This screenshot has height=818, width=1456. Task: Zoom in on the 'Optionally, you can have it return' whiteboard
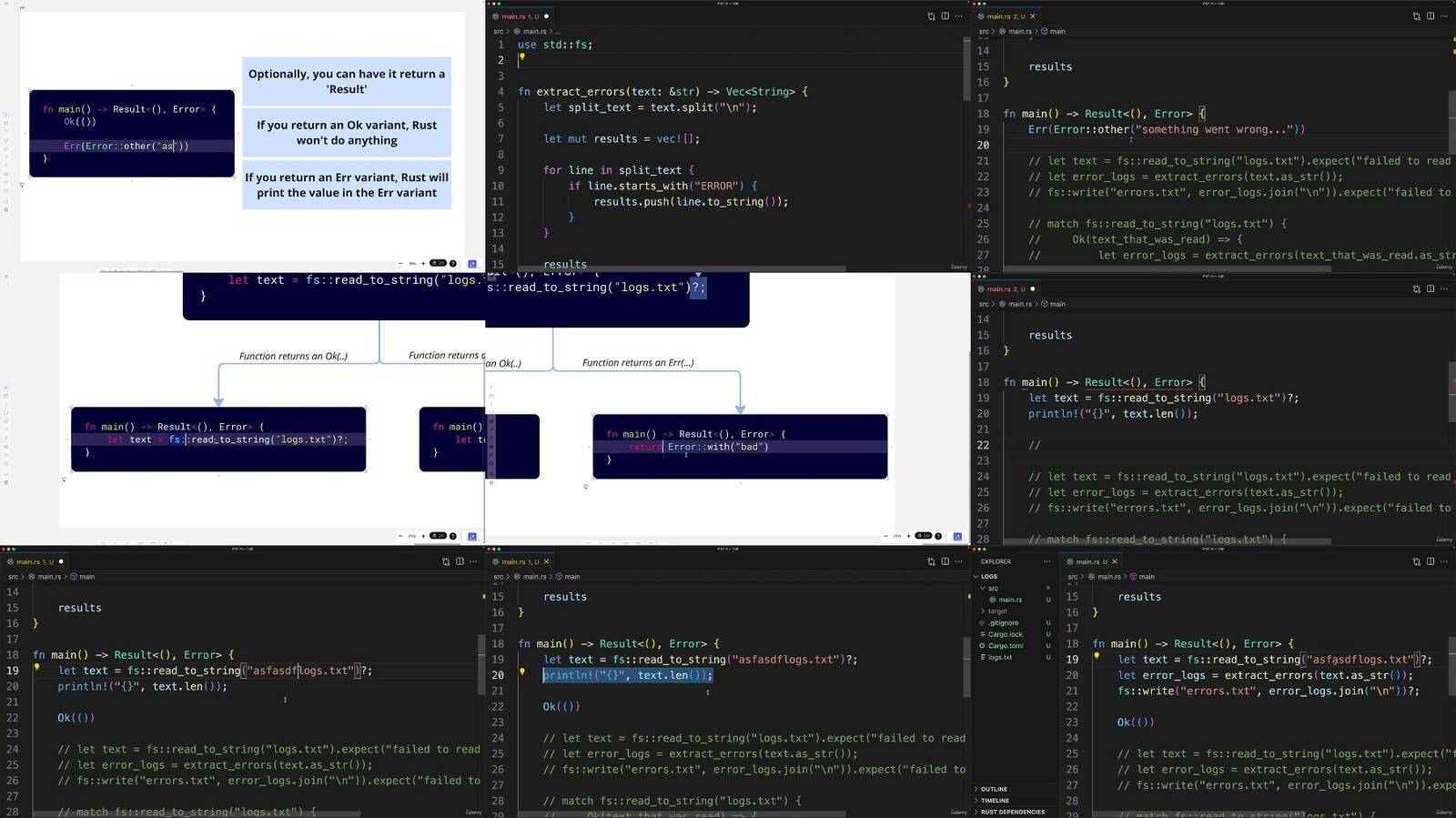click(423, 264)
